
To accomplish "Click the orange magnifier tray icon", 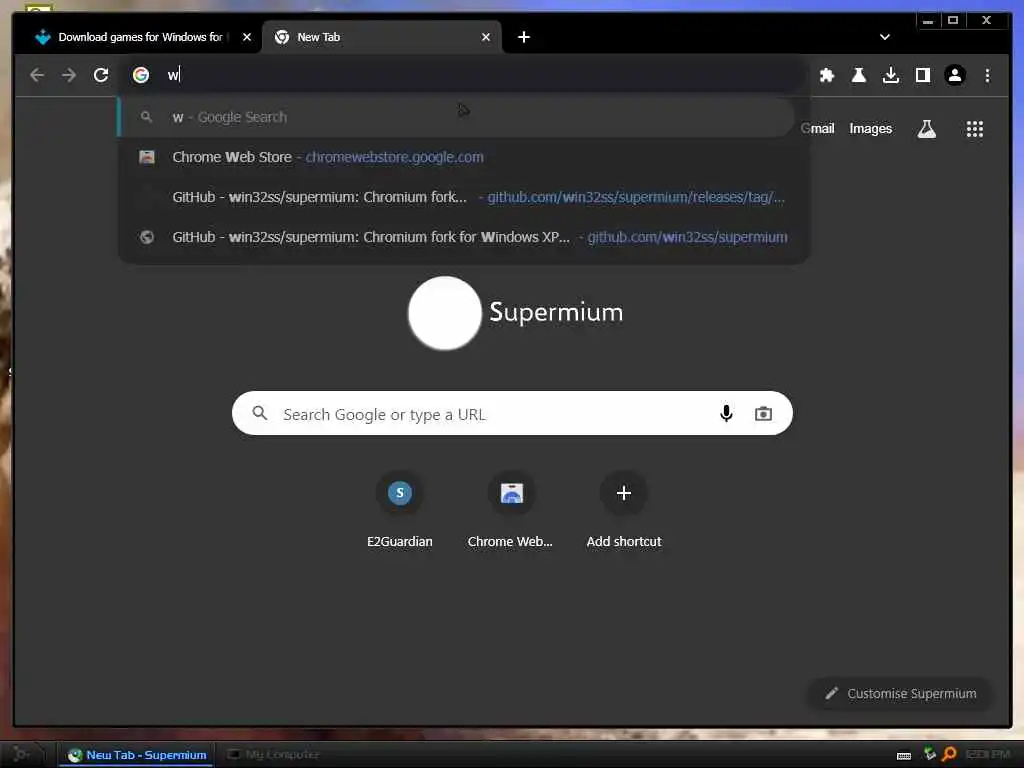I will click(x=949, y=755).
